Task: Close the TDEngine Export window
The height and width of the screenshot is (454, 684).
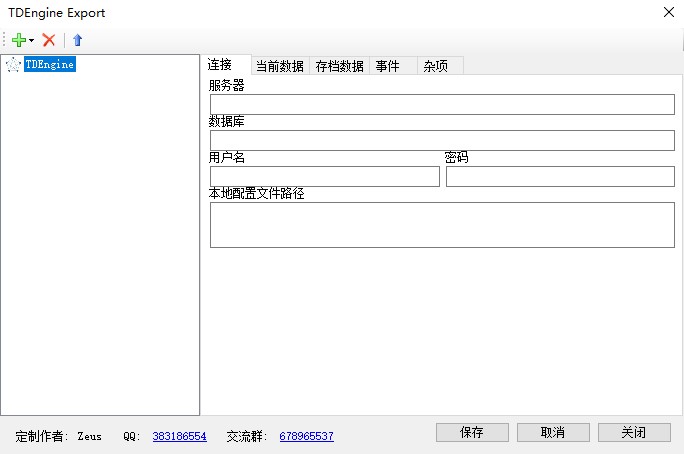Action: pos(669,12)
